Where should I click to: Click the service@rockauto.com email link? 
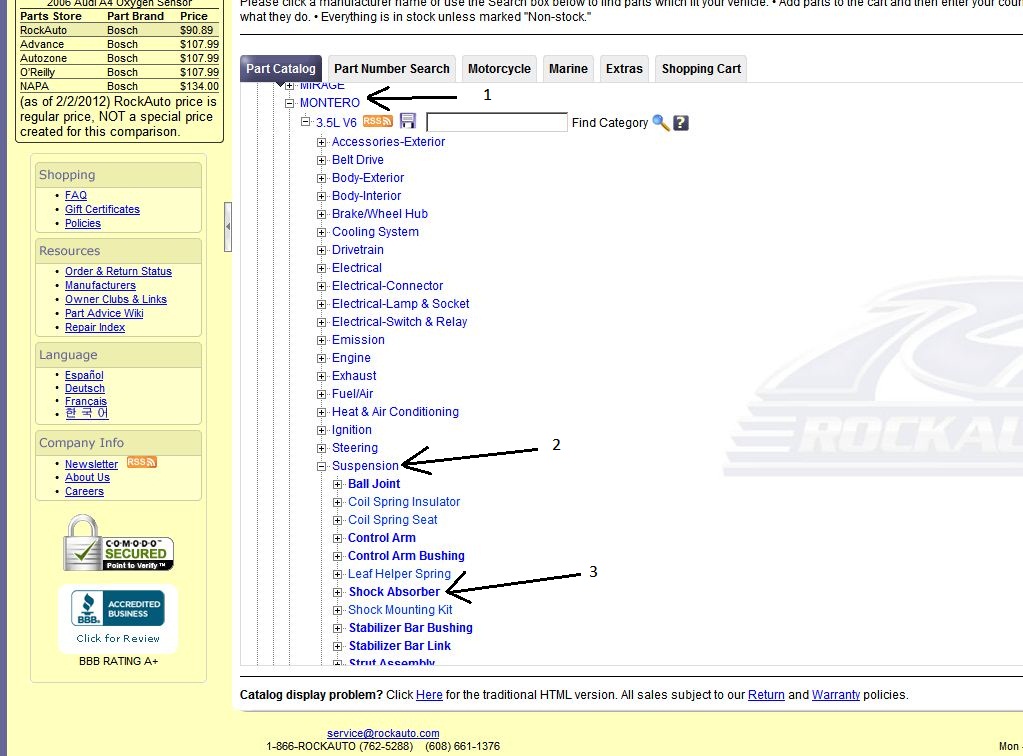383,733
